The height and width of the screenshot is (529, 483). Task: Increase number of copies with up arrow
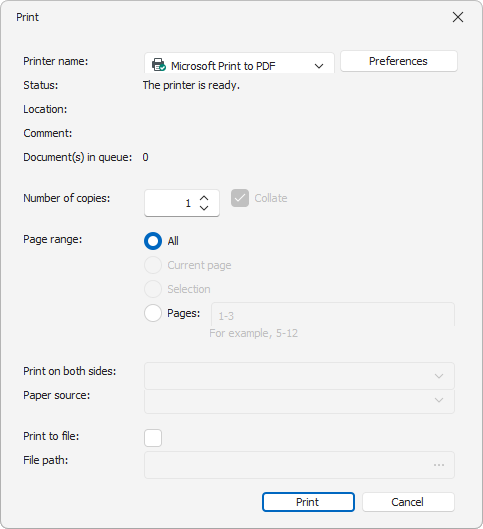204,198
